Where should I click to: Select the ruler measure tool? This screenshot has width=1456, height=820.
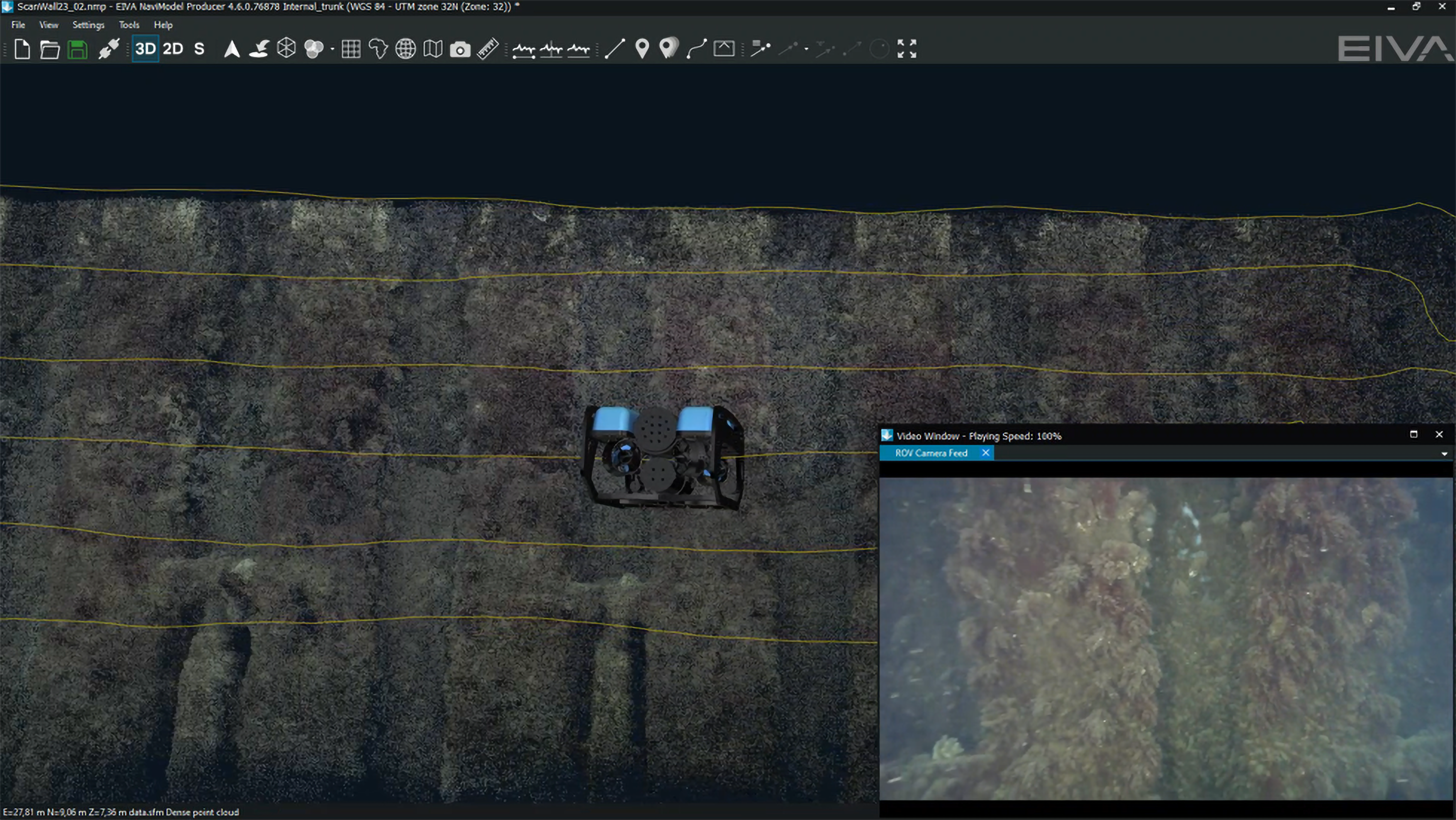(487, 49)
